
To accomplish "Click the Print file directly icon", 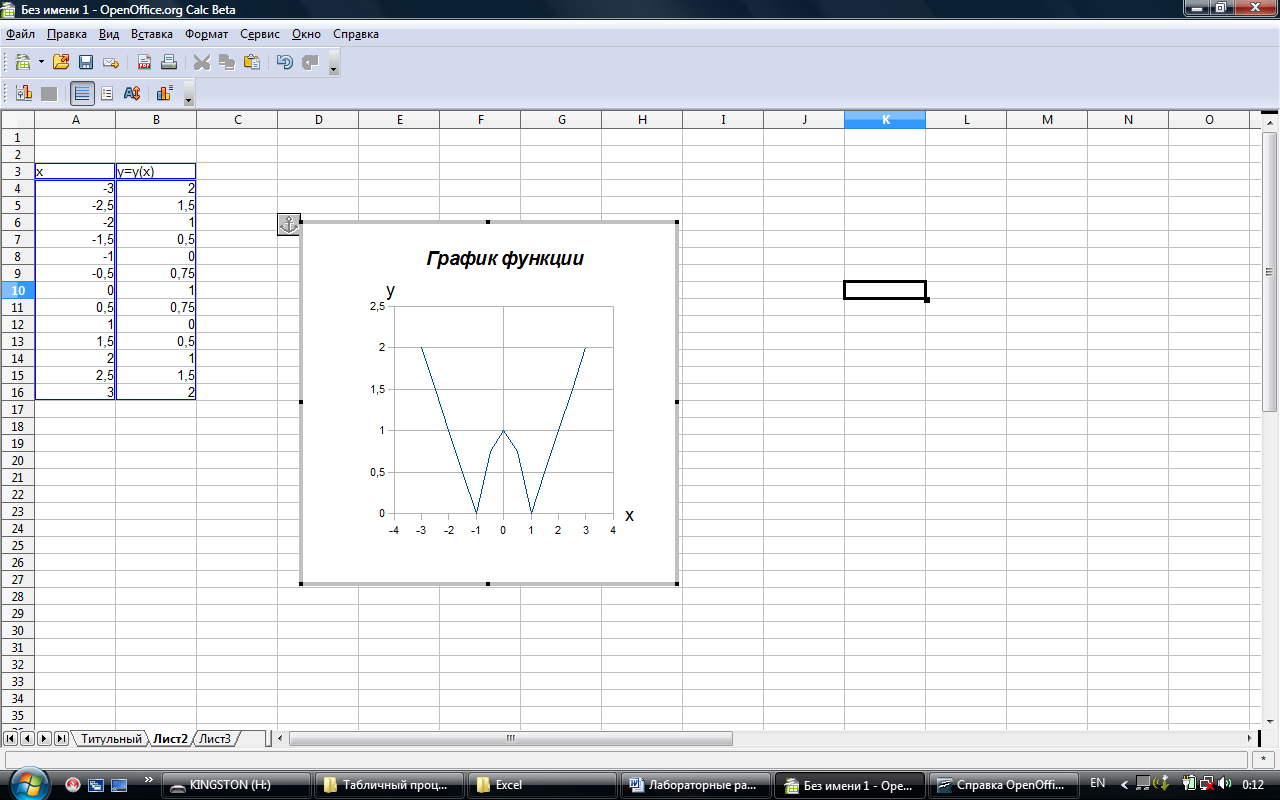I will (x=169, y=62).
